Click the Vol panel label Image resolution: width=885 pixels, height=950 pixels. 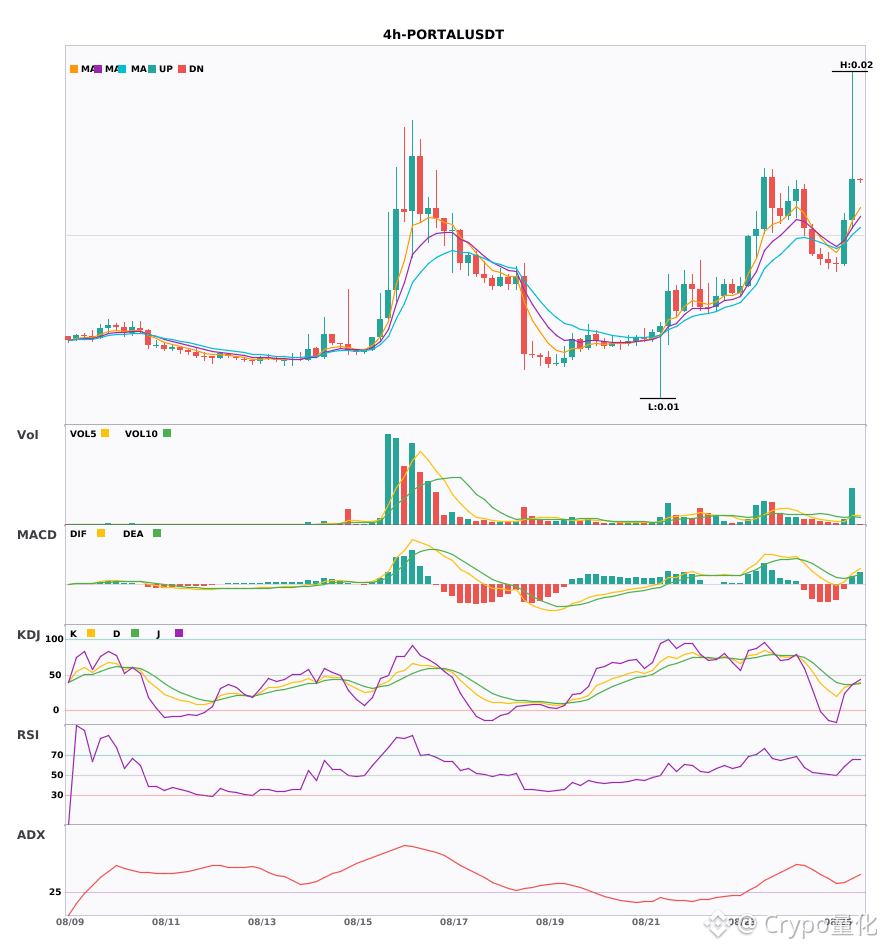tap(27, 434)
